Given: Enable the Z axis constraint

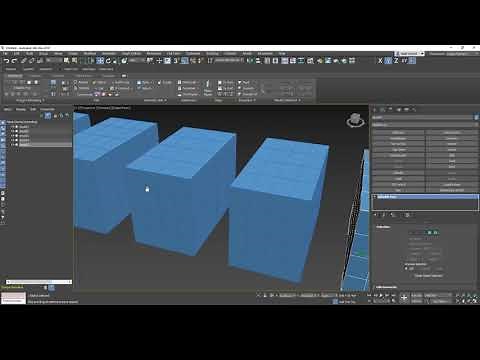Looking at the screenshot, I should click(396, 61).
